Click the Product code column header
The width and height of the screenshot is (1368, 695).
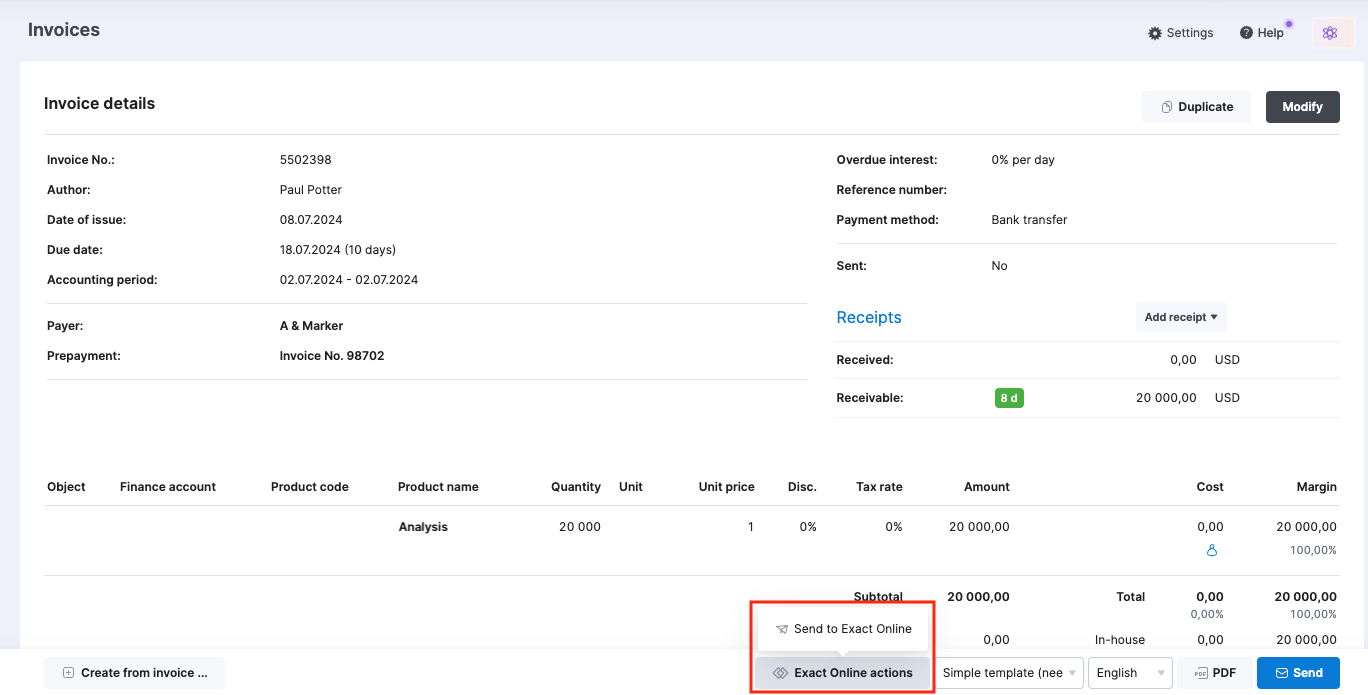[x=310, y=487]
